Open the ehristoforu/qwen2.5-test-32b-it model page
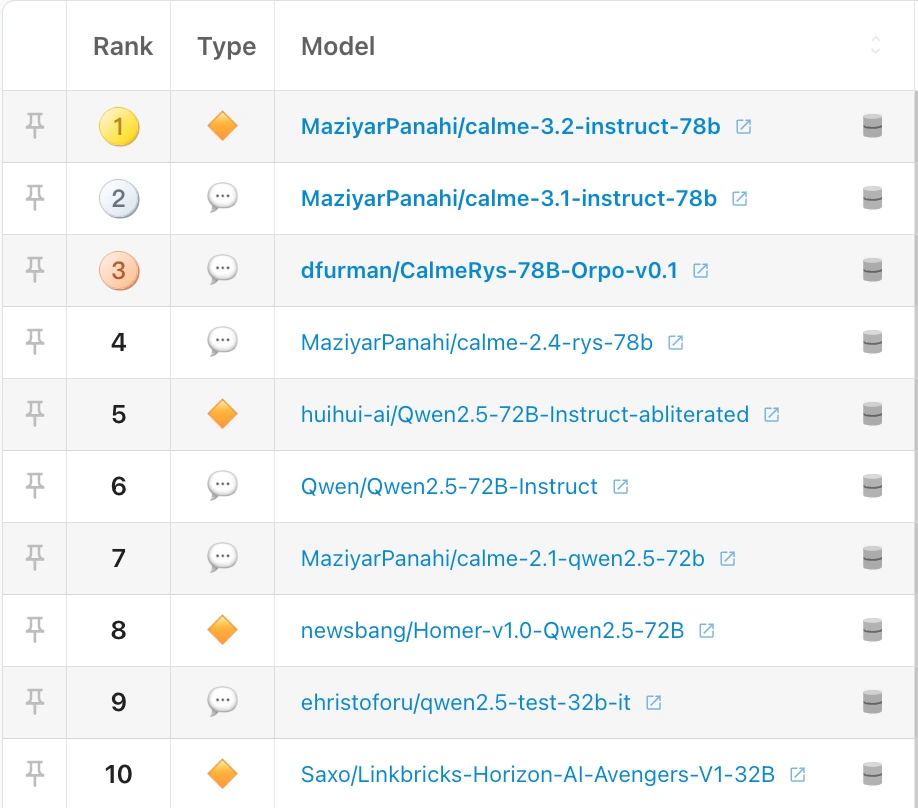The width and height of the screenshot is (918, 808). (x=466, y=702)
